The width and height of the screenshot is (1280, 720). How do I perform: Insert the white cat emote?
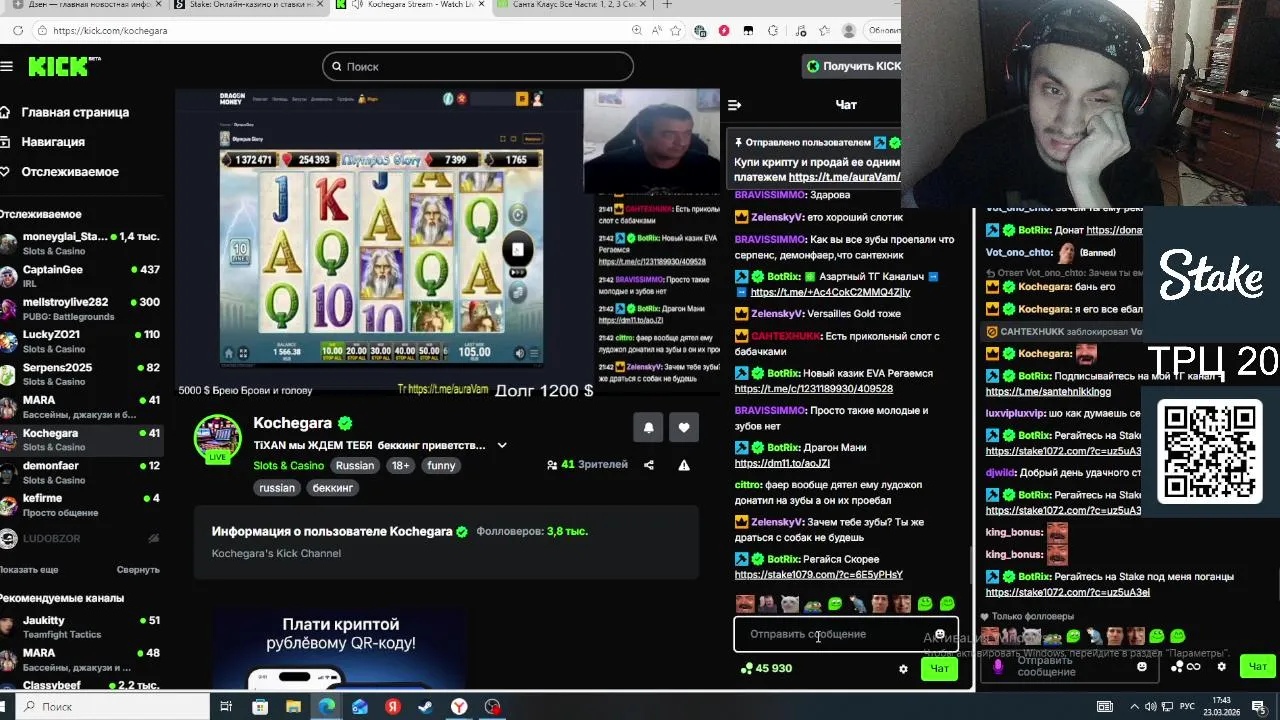790,604
